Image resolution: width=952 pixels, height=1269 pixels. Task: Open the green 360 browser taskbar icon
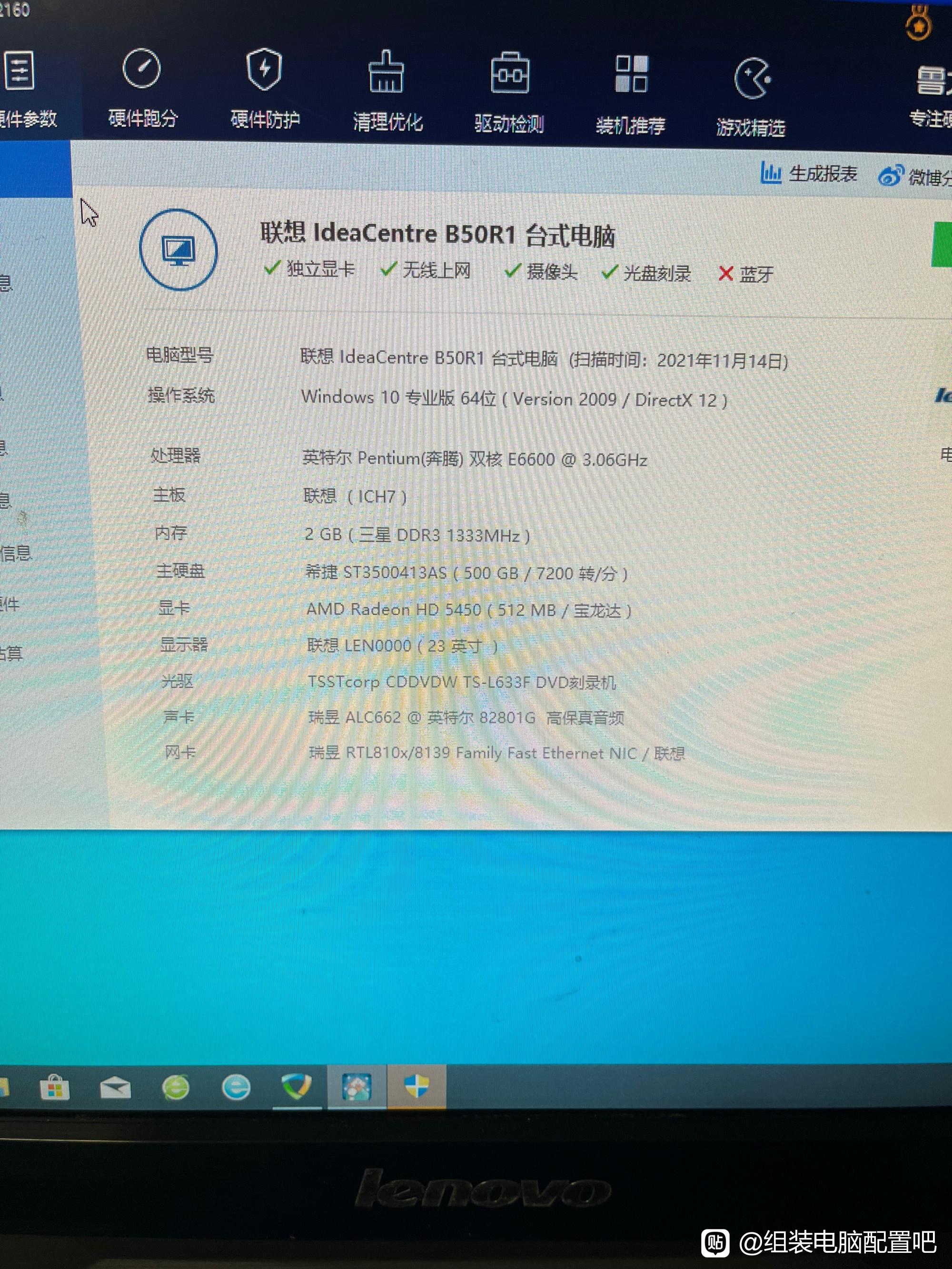coord(176,1087)
